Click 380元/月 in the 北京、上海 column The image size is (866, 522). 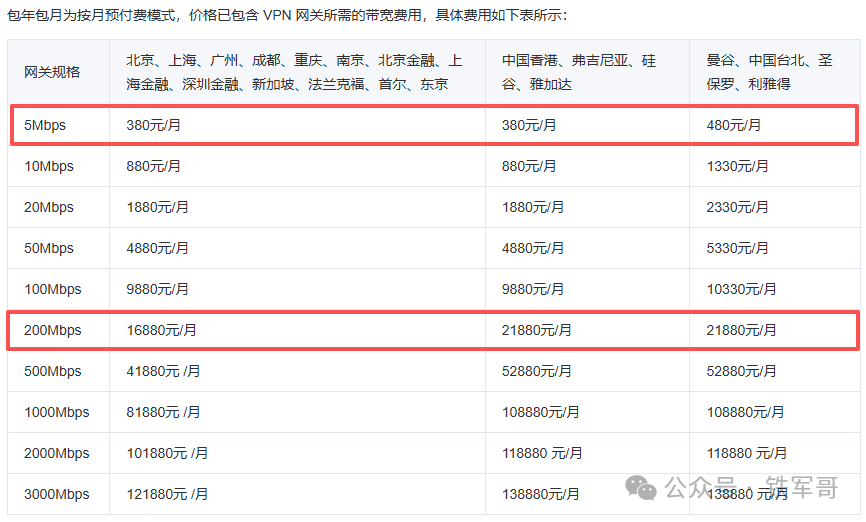click(154, 125)
